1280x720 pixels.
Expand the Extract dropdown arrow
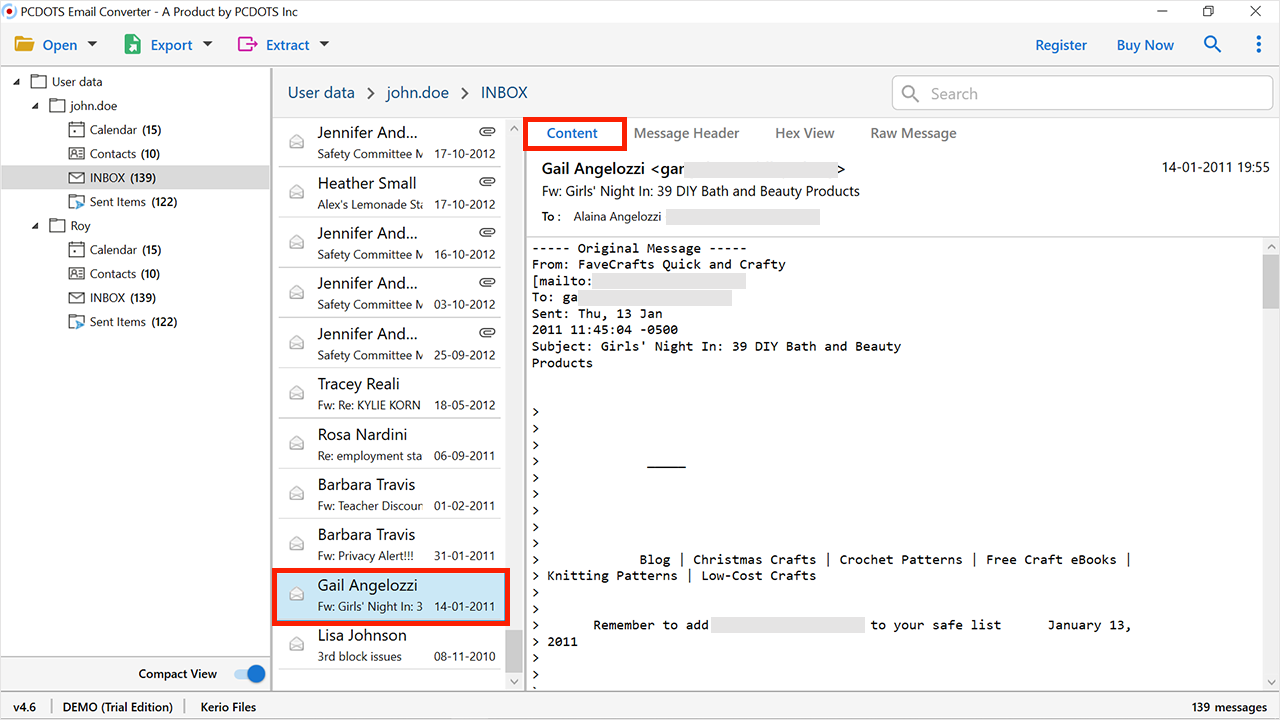(x=324, y=44)
